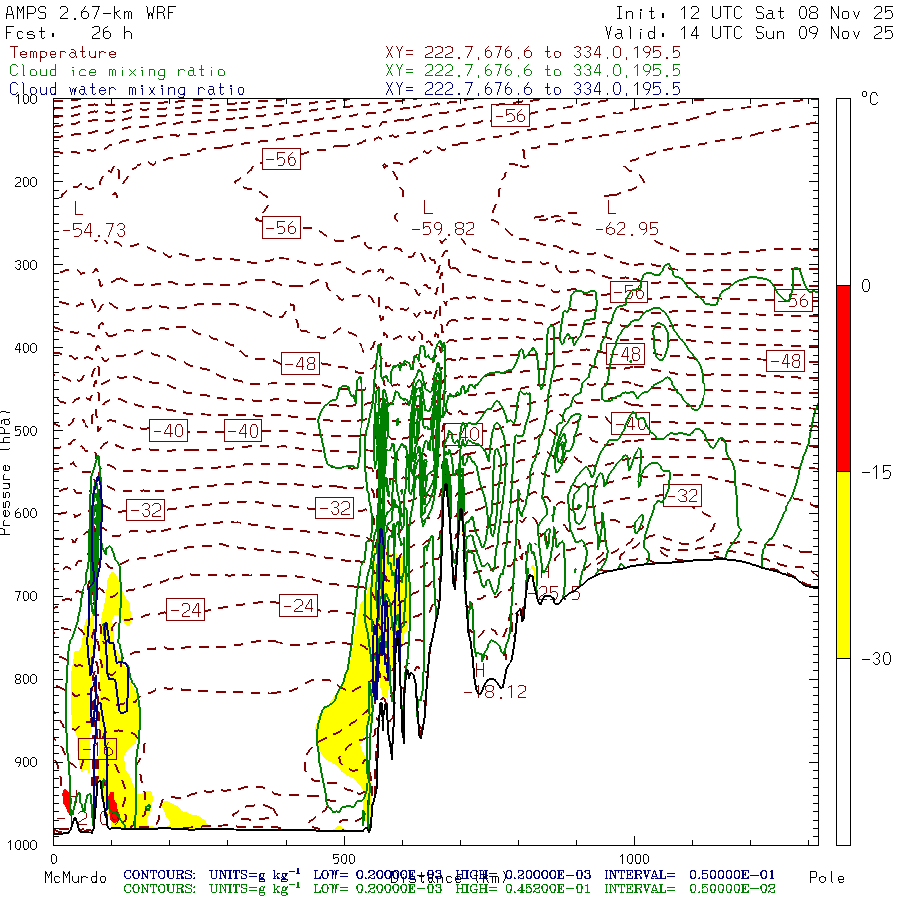
Task: Click the 400 pressure axis tick label
Action: [25, 348]
